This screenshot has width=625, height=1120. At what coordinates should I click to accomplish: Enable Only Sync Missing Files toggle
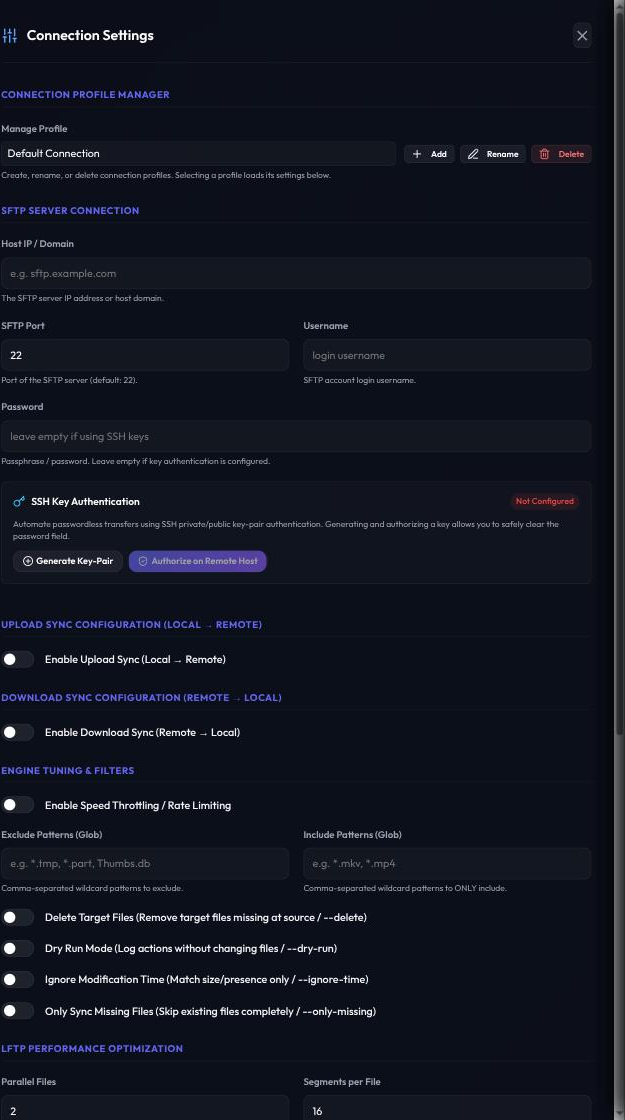point(17,1011)
